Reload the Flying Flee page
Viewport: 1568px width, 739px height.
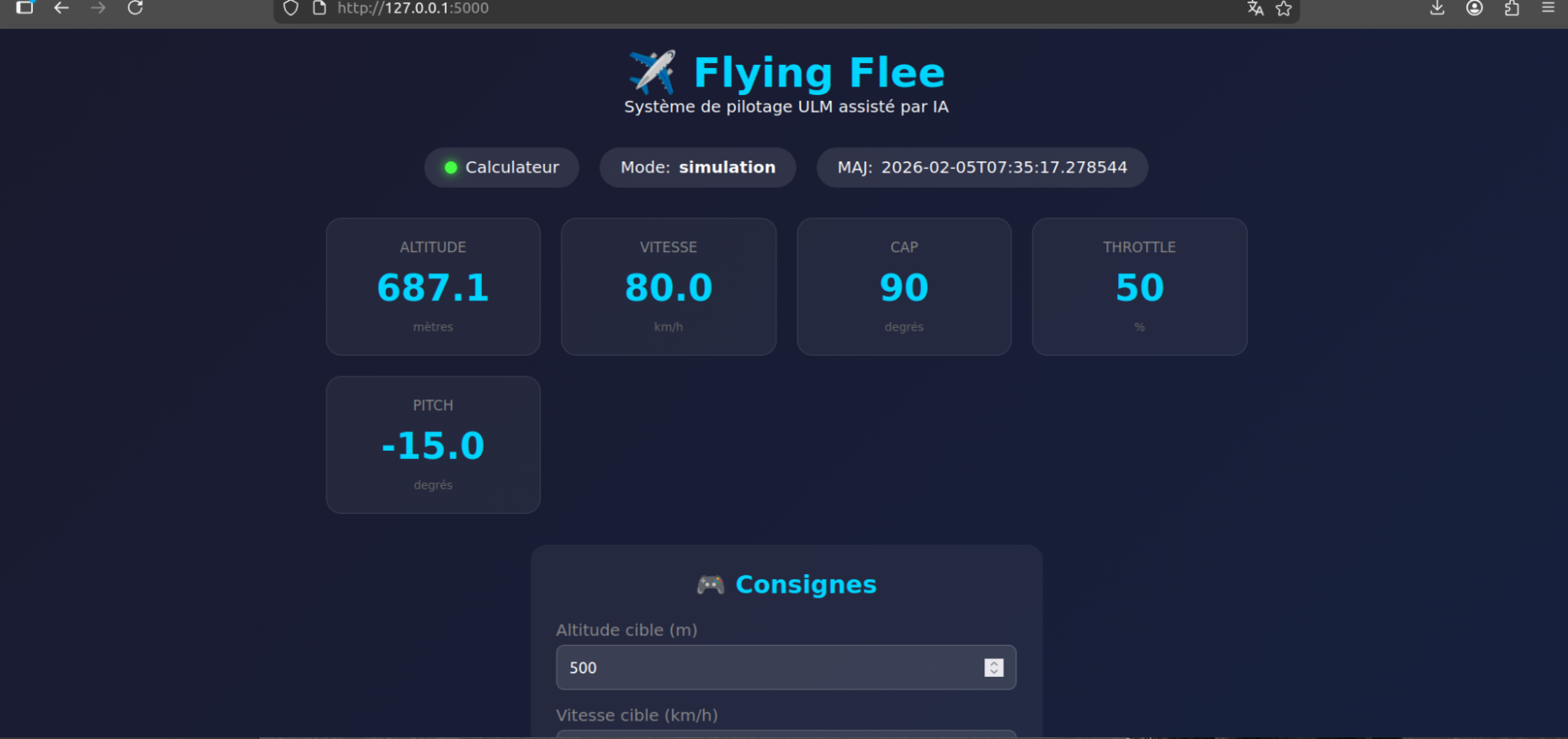pyautogui.click(x=135, y=8)
